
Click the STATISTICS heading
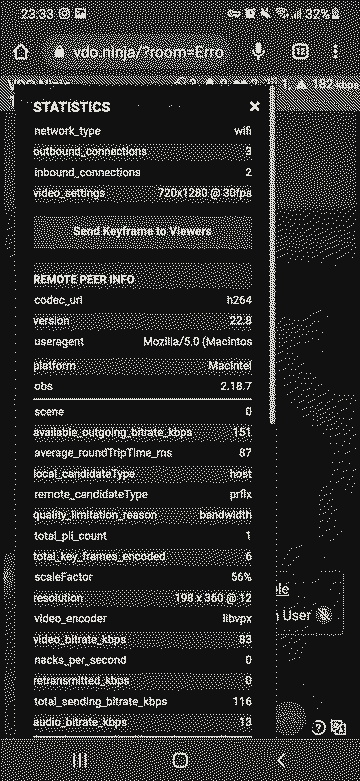72,107
